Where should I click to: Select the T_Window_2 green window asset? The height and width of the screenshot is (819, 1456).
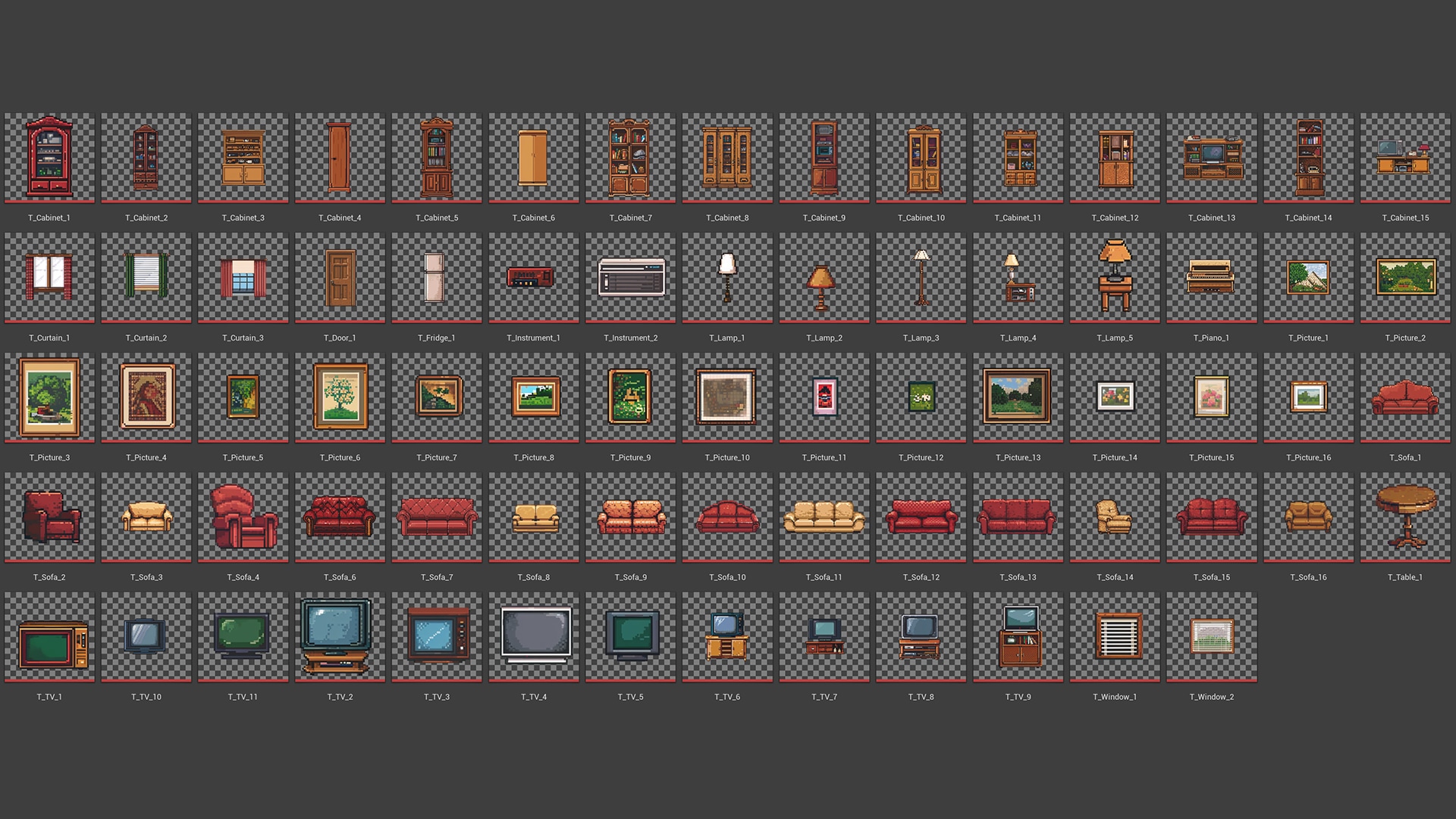[x=1210, y=636]
